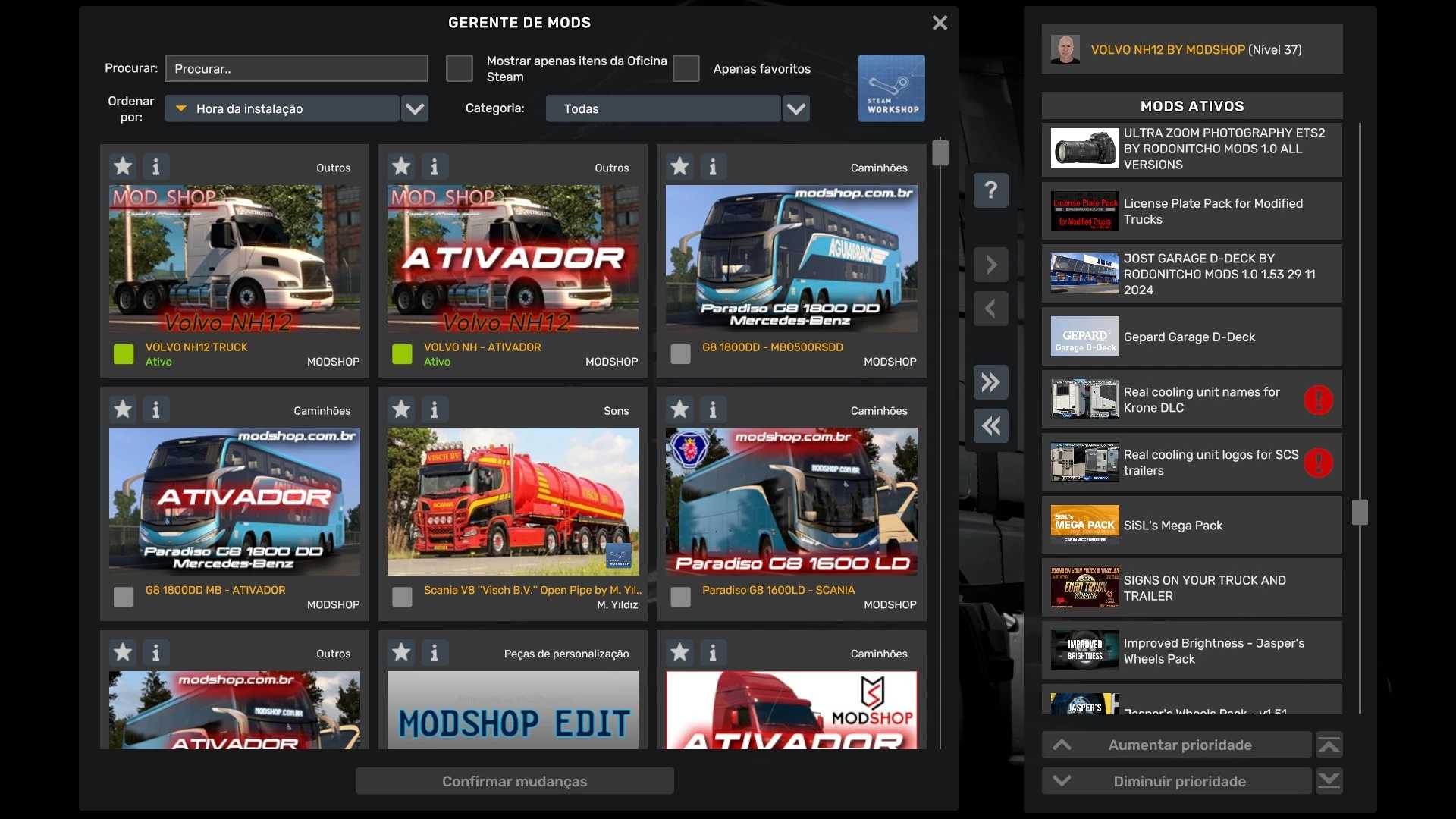Expand the Categoria dropdown arrow
Image resolution: width=1456 pixels, height=819 pixels.
pos(796,108)
